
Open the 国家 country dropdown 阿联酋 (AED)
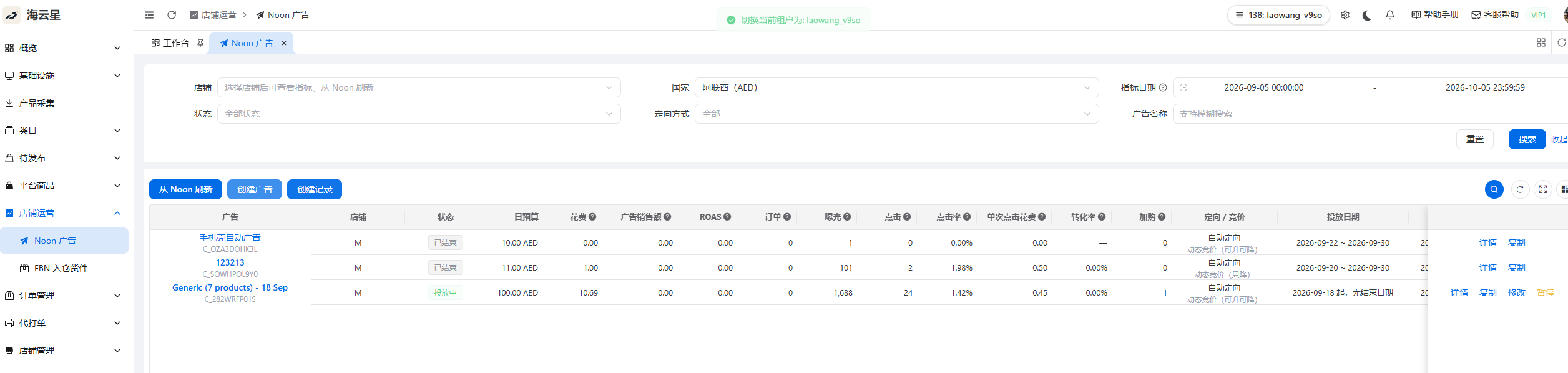click(x=896, y=87)
